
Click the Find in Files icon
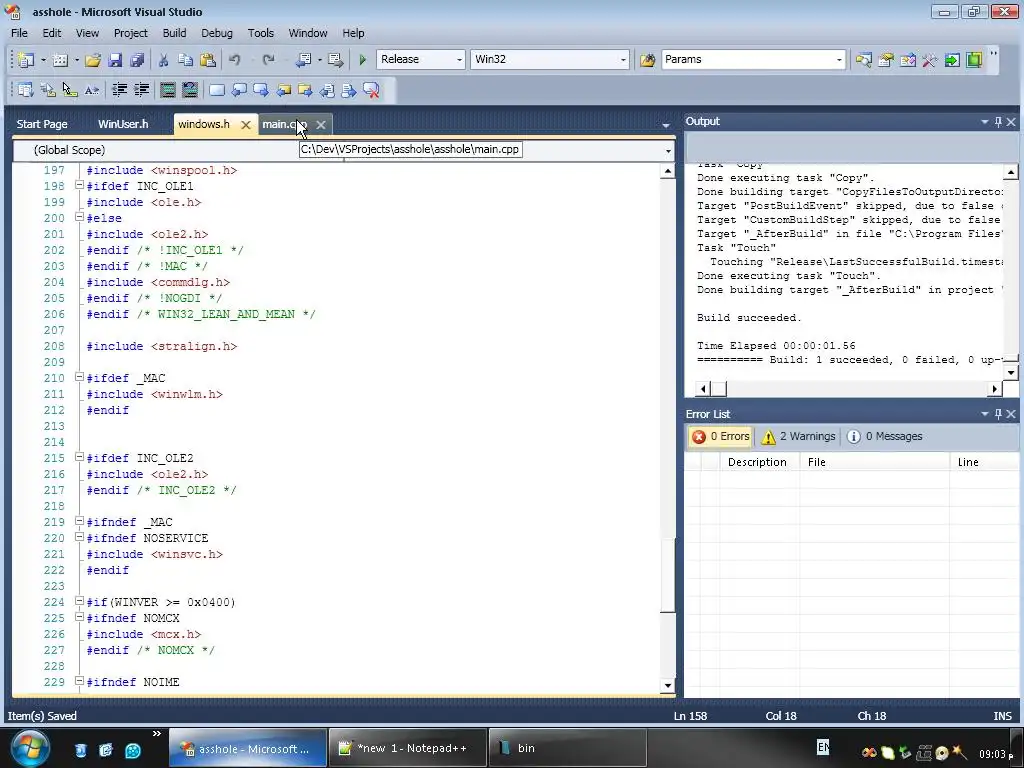[x=647, y=60]
